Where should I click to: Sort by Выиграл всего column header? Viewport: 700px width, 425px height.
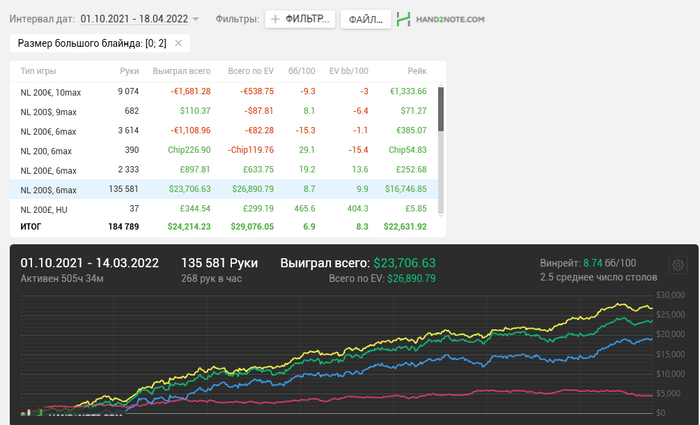pyautogui.click(x=181, y=71)
